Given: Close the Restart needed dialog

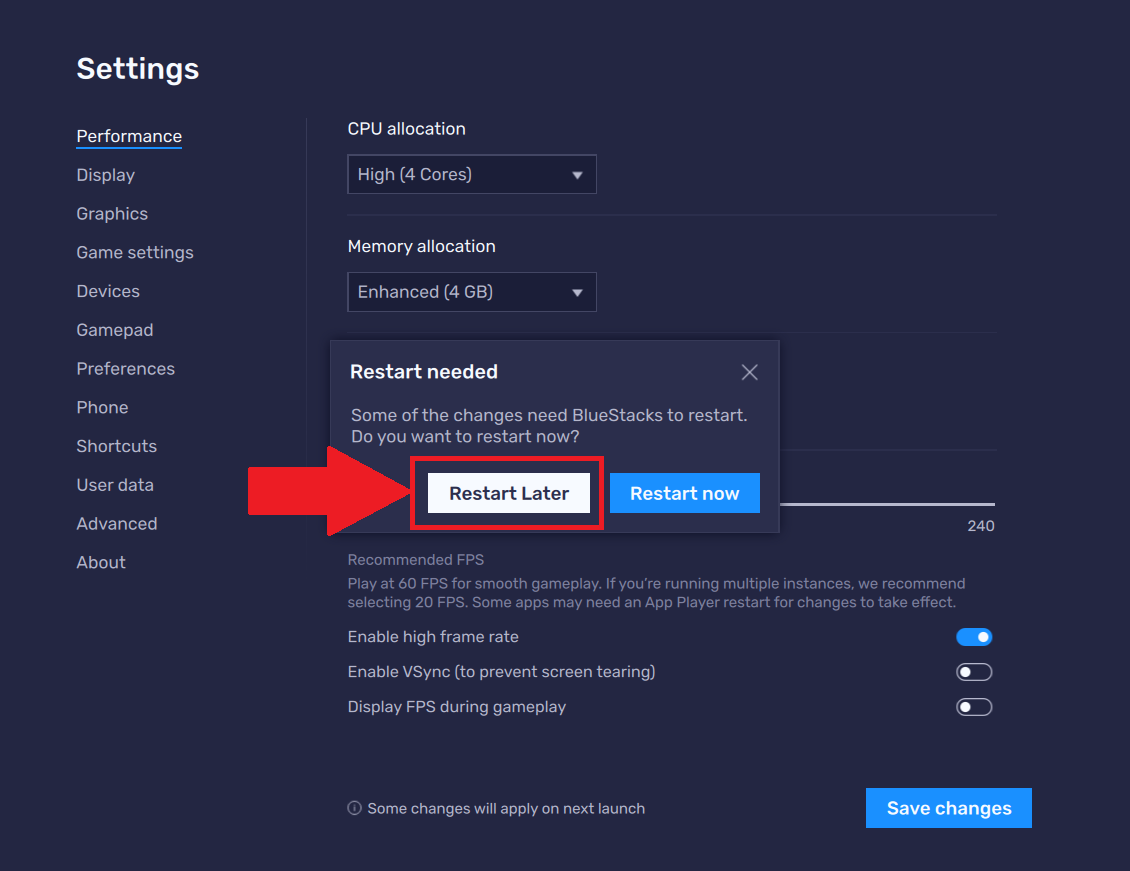Looking at the screenshot, I should (749, 373).
